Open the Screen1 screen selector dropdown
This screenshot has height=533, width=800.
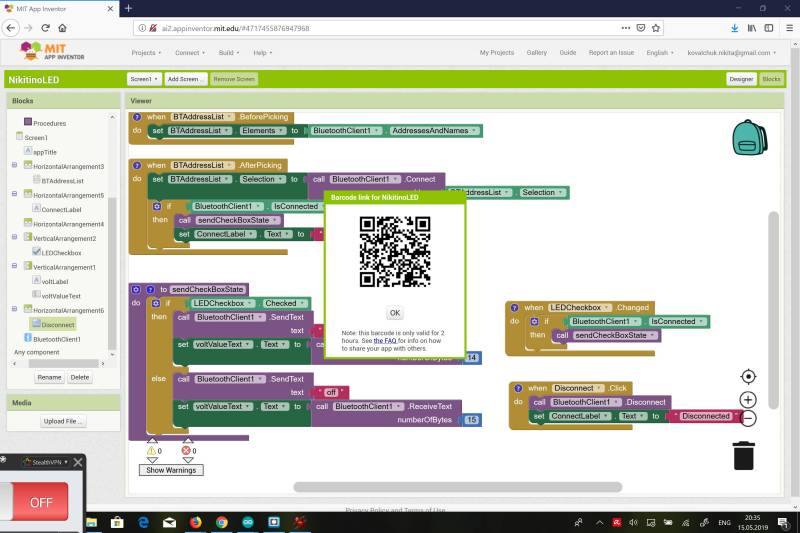click(144, 79)
